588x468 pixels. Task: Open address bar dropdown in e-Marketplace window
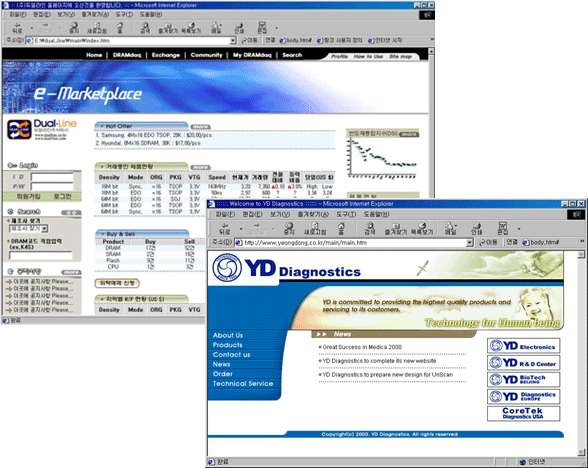(x=233, y=40)
